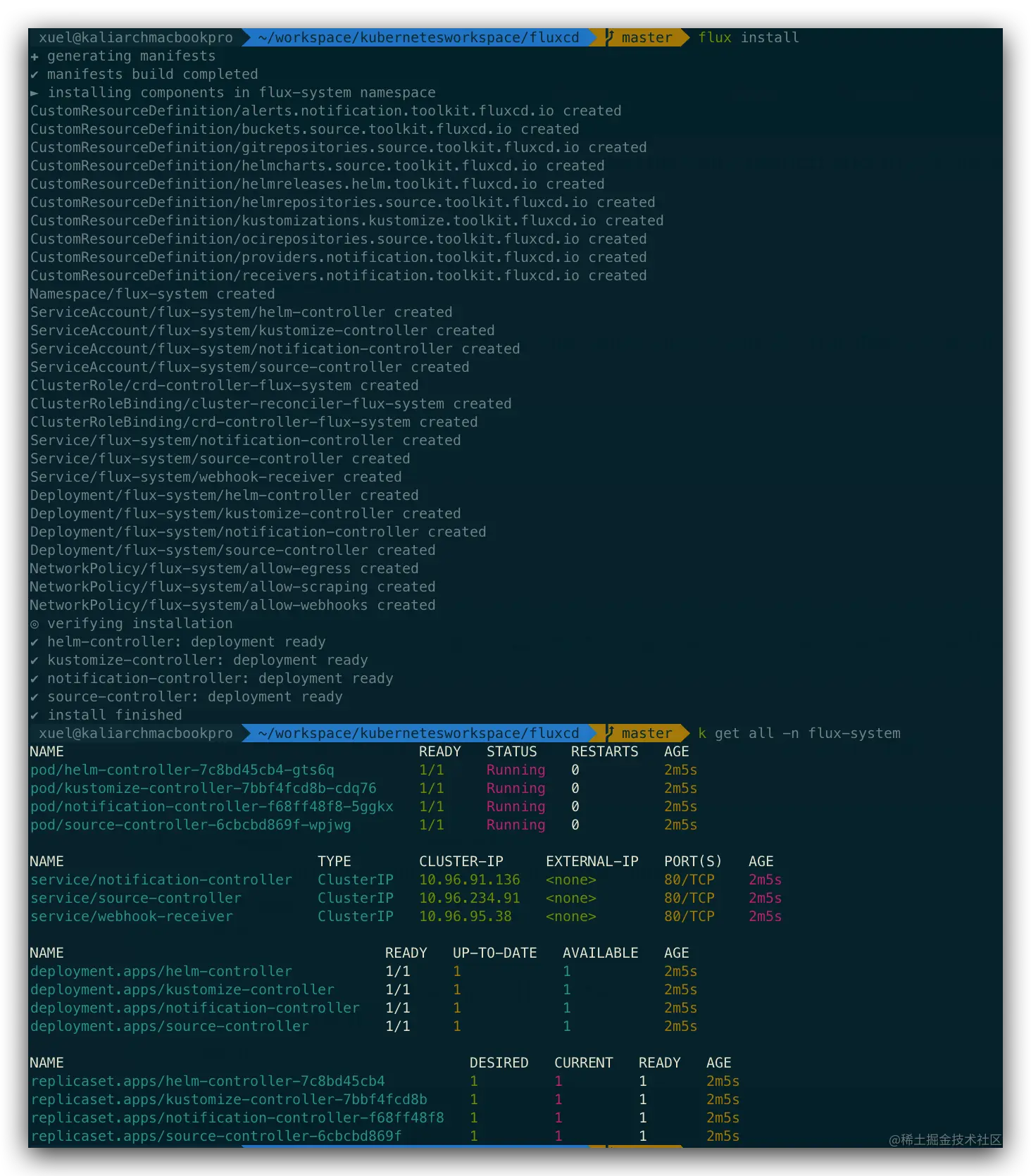Click deployment.apps/notification-controller name
Screen dimensions: 1031x1176
point(195,1008)
